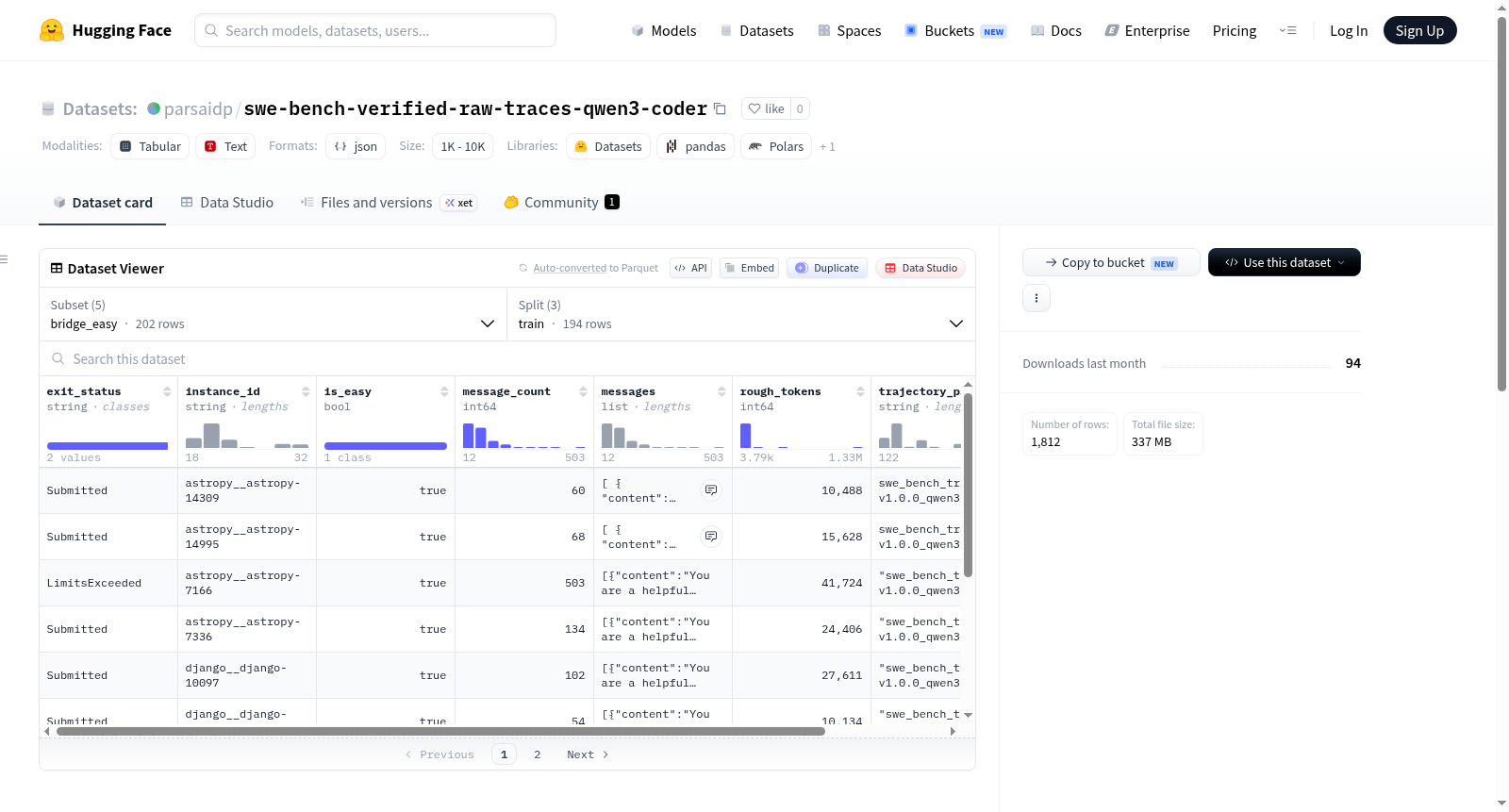Select the 1K - 10K size tag
This screenshot has width=1509, height=812.
pyautogui.click(x=462, y=146)
